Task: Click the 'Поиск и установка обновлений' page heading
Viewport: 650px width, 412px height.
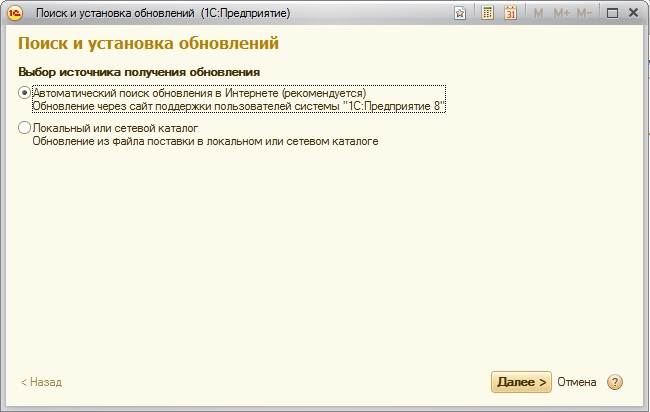Action: 148,45
